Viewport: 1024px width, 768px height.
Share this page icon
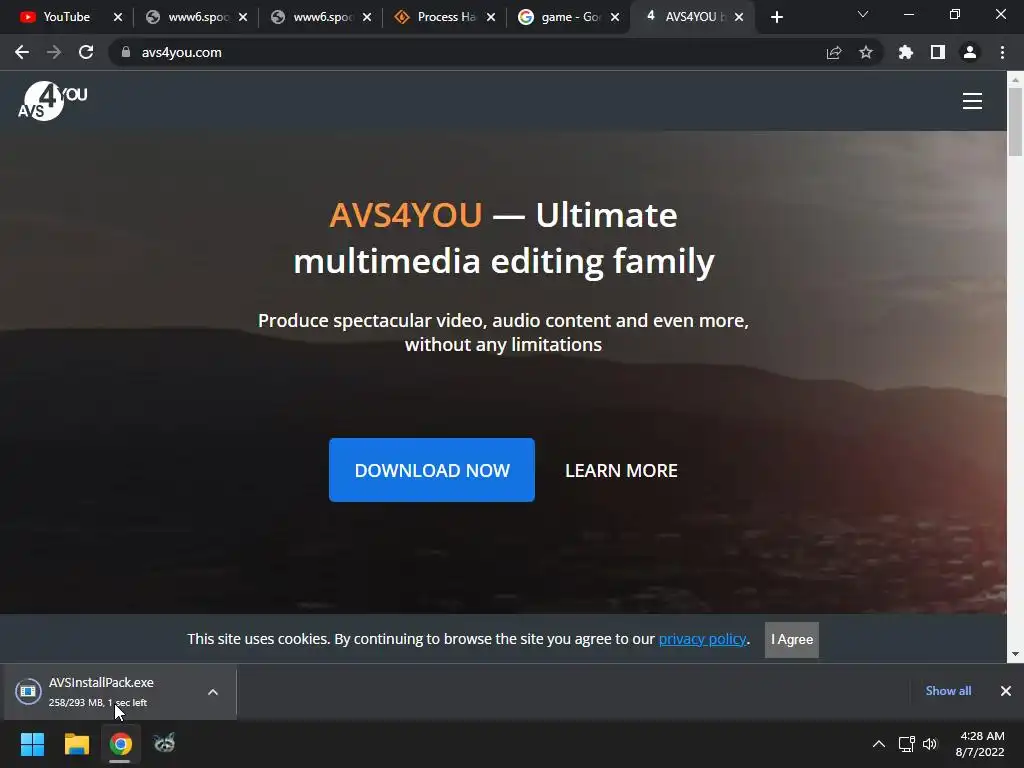point(834,52)
